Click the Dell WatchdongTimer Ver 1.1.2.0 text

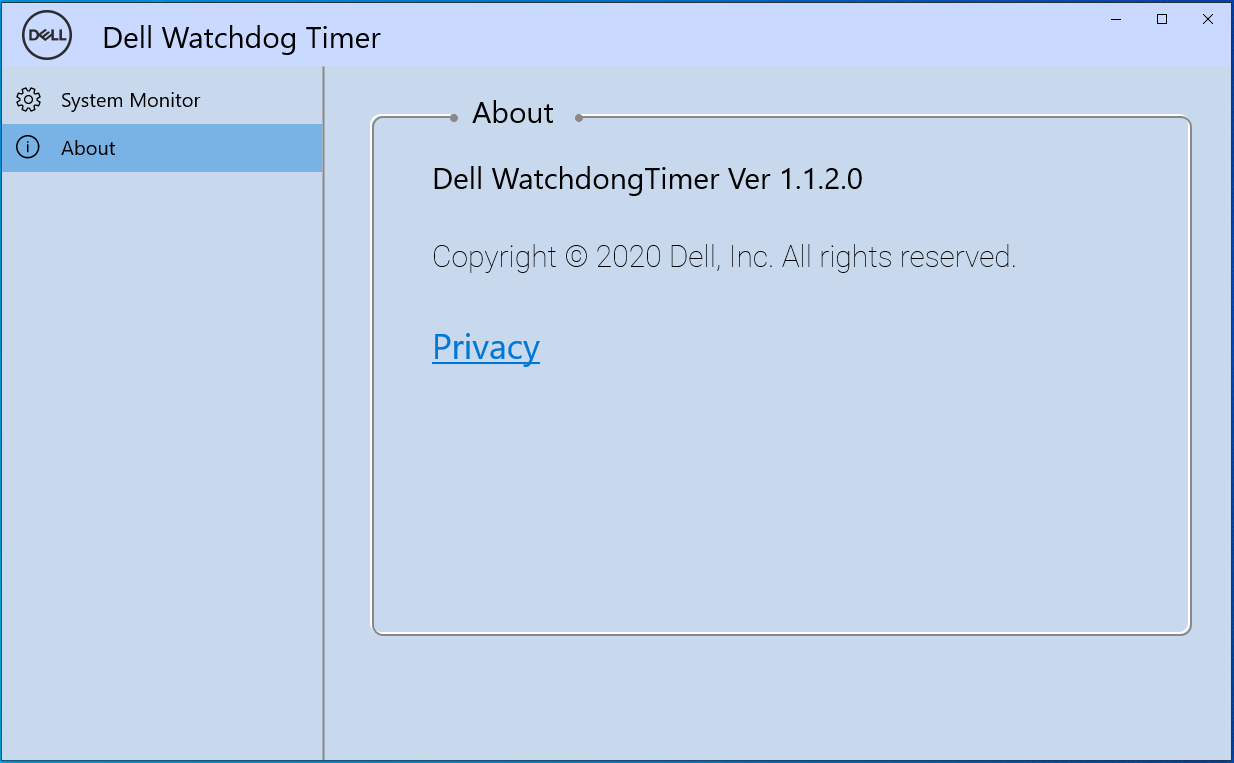[647, 179]
